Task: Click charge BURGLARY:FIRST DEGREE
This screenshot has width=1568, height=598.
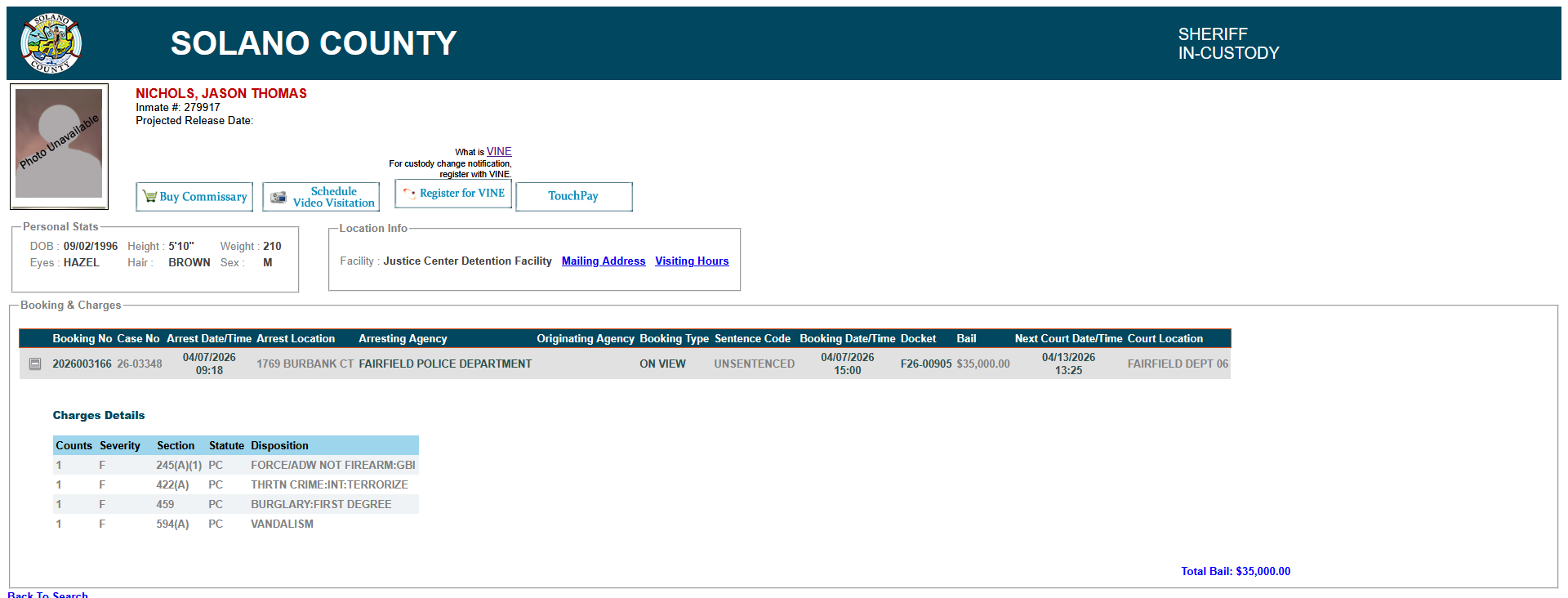Action: click(321, 505)
